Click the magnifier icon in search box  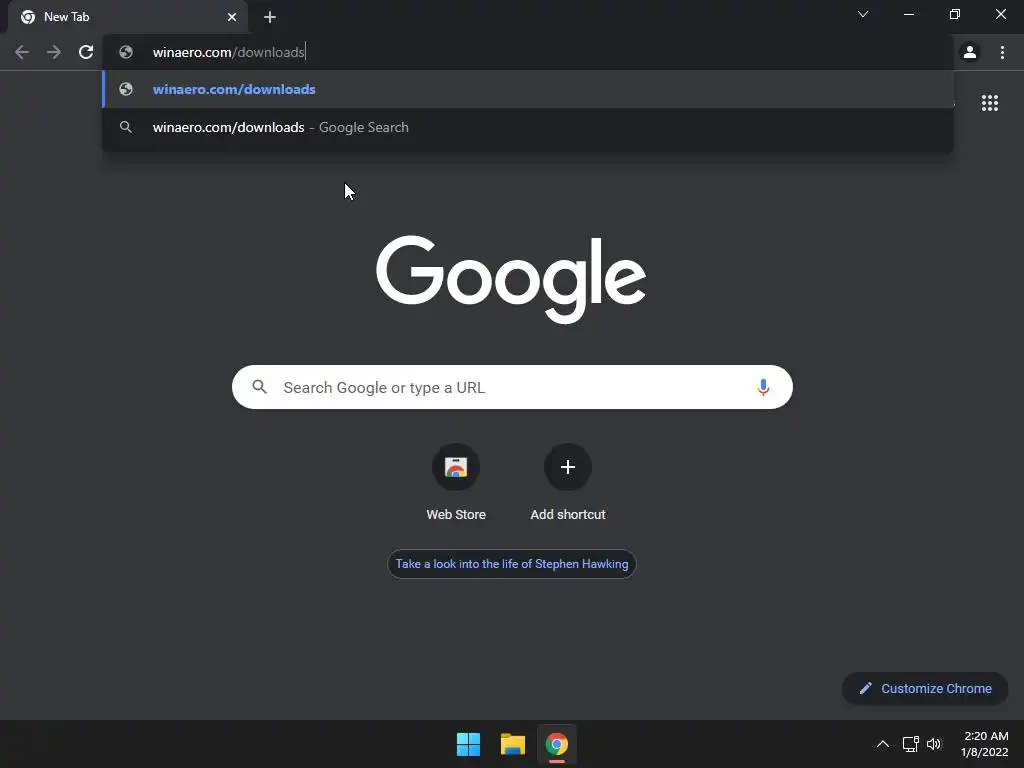260,387
